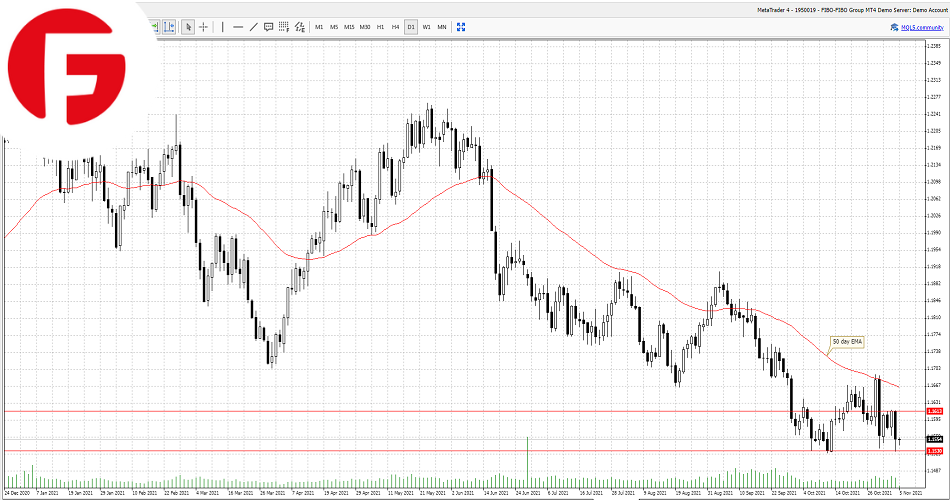The width and height of the screenshot is (950, 500).
Task: Switch the timeframe to M1
Action: coord(319,27)
